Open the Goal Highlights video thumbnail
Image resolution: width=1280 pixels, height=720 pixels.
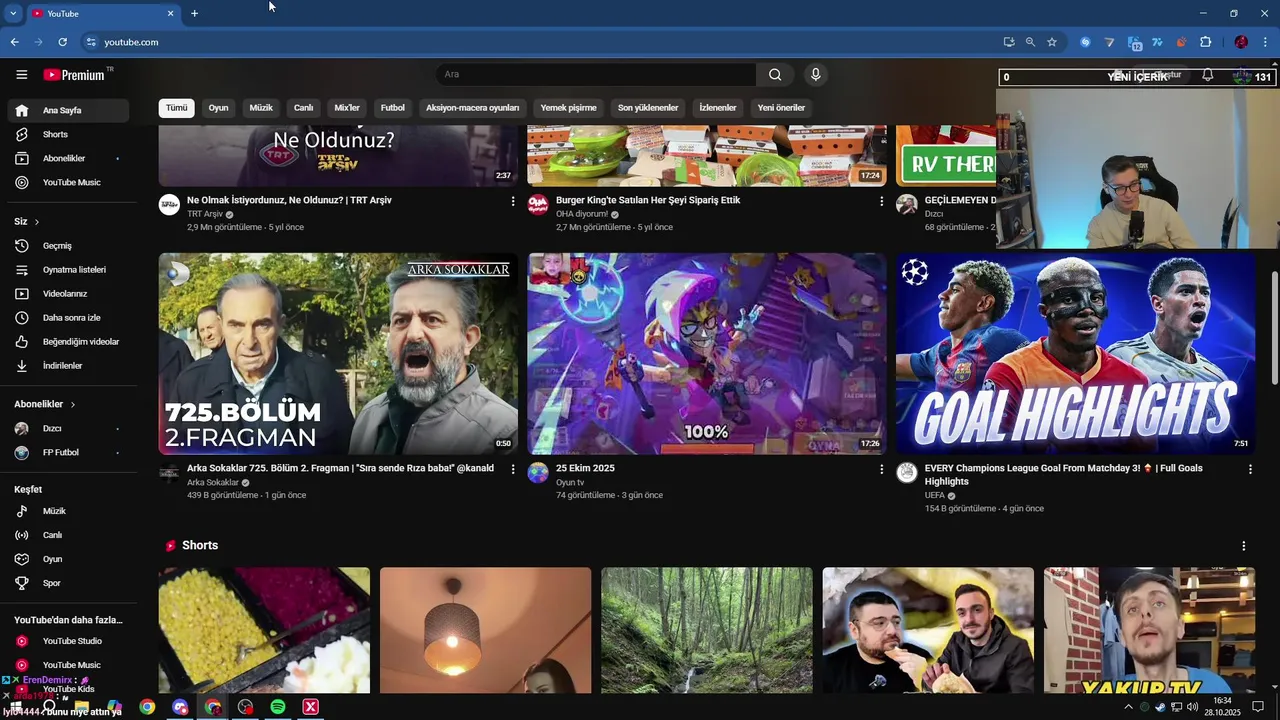(x=1076, y=354)
